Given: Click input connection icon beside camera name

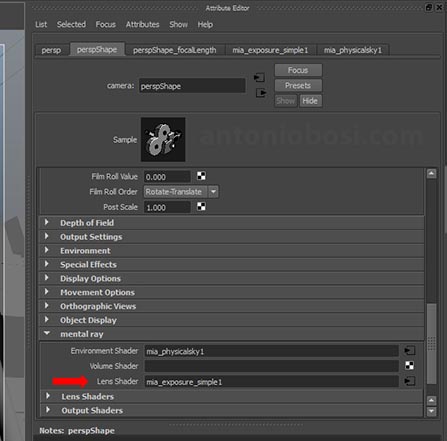Looking at the screenshot, I should click(x=259, y=78).
